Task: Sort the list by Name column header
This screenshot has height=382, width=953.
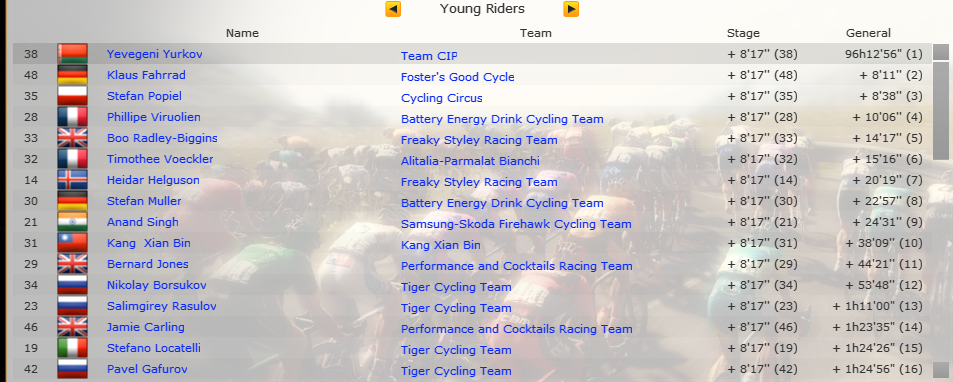Action: coord(242,33)
